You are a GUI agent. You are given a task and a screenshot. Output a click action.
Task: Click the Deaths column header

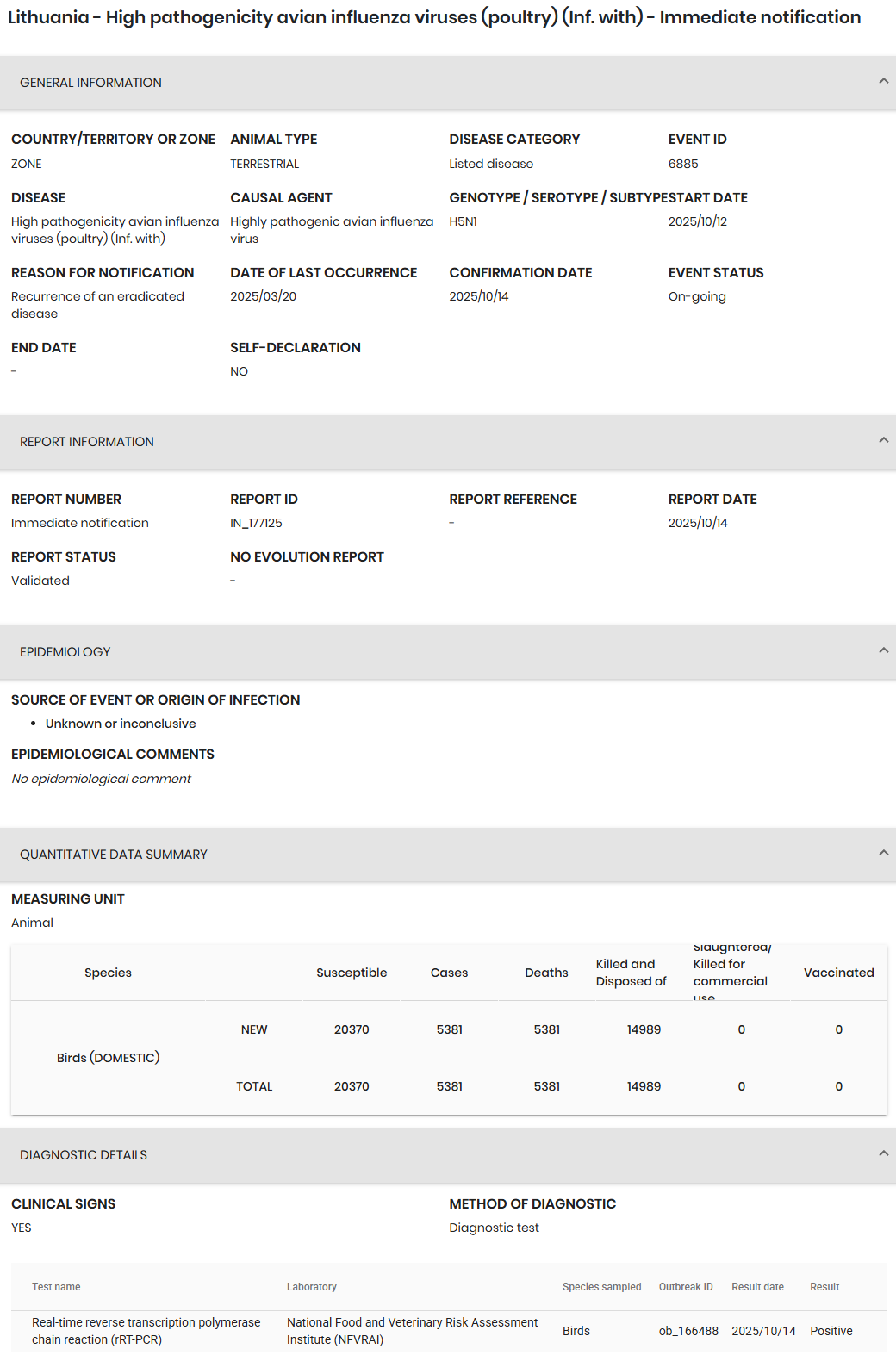tap(547, 973)
